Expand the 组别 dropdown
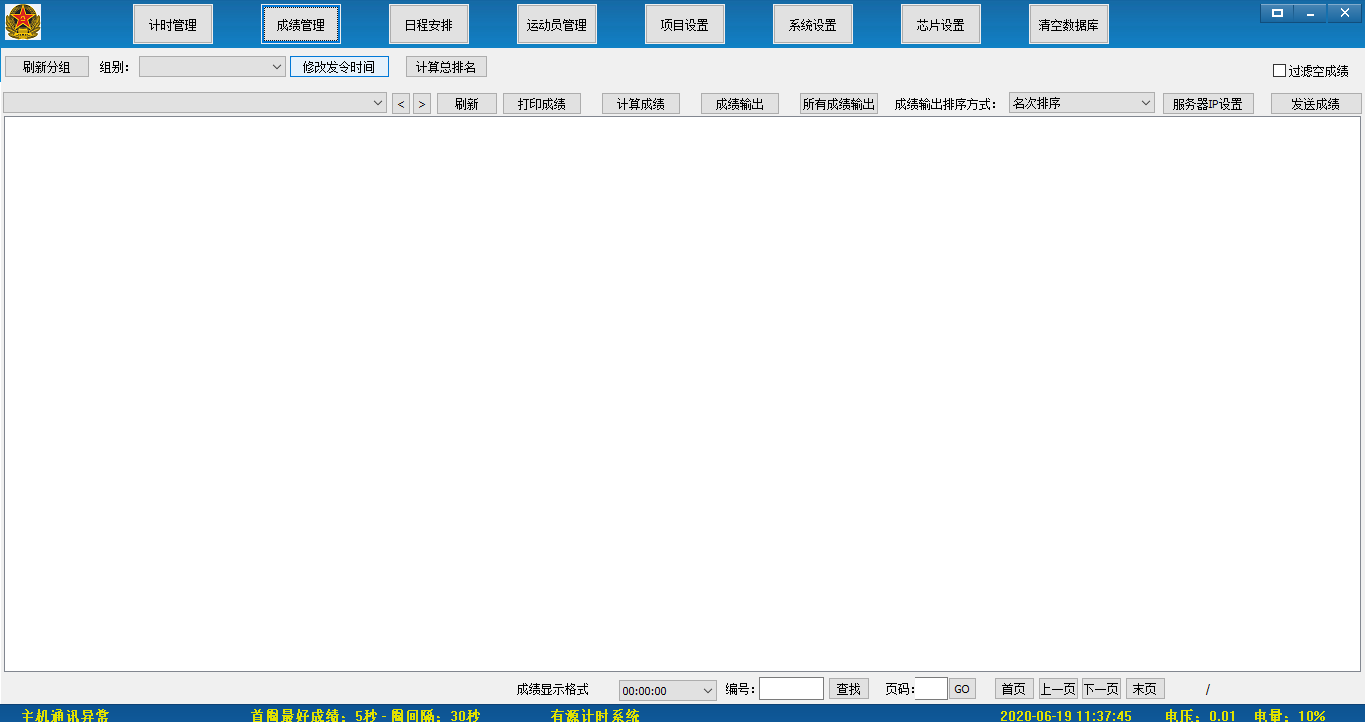This screenshot has height=722, width=1365. (213, 67)
